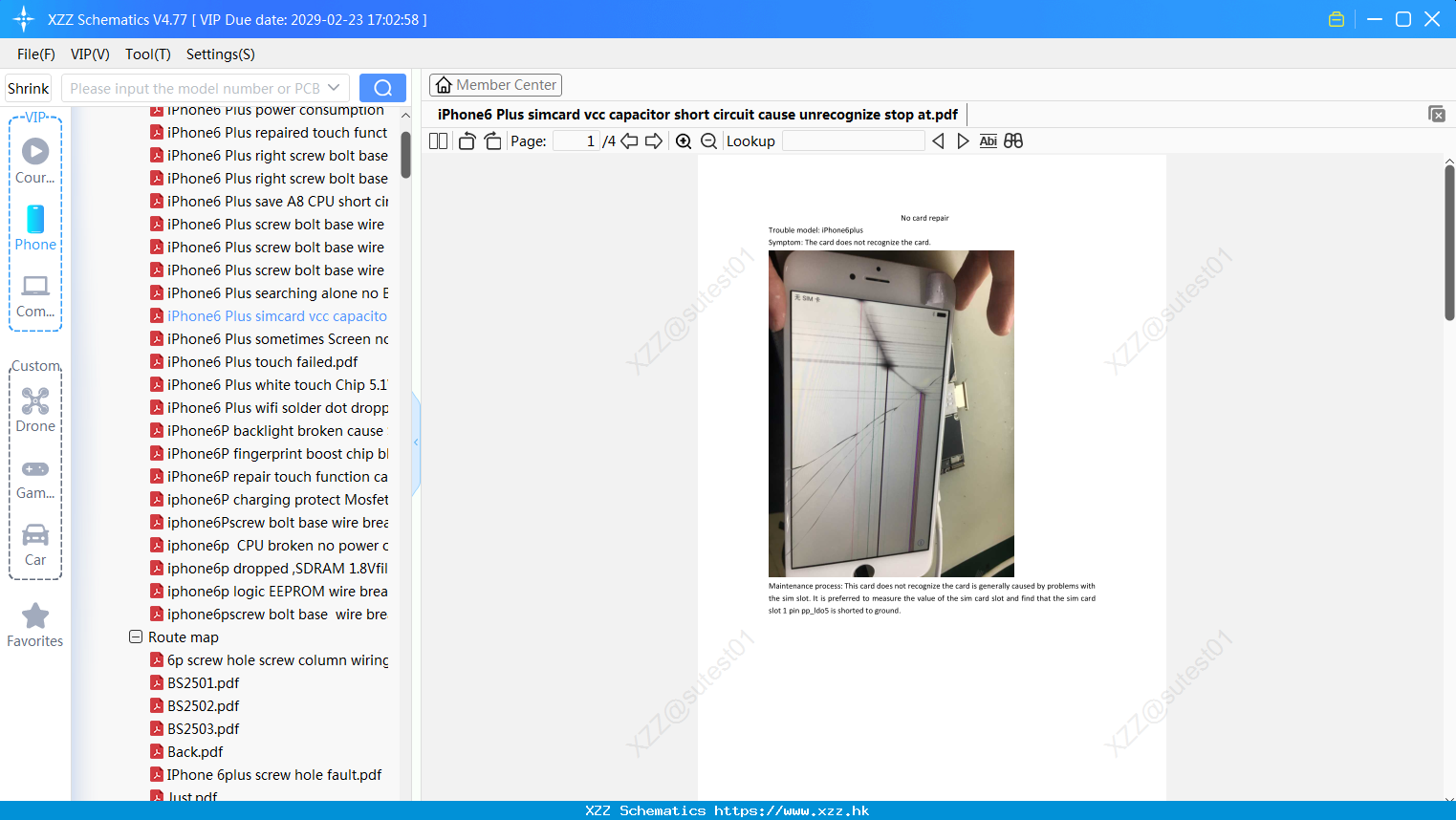Open the Car category icon
The height and width of the screenshot is (820, 1456).
coord(35,544)
